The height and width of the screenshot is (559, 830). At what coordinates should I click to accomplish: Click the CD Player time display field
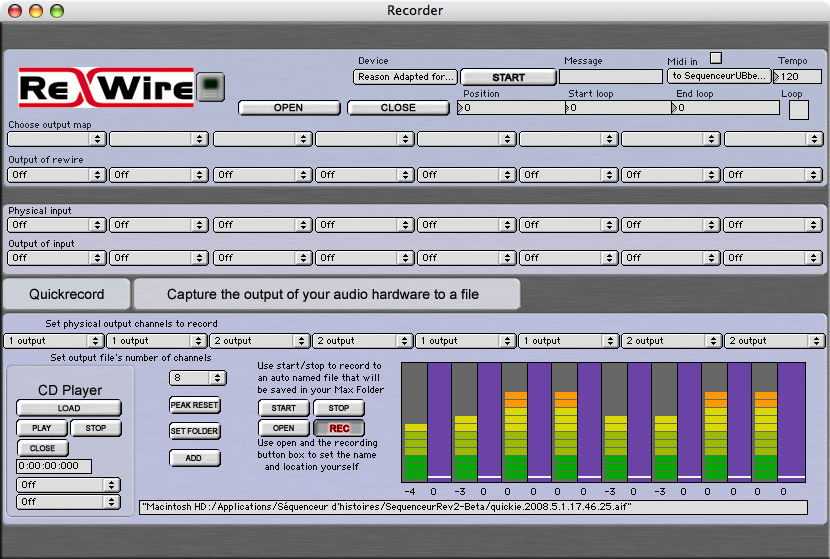[53, 466]
